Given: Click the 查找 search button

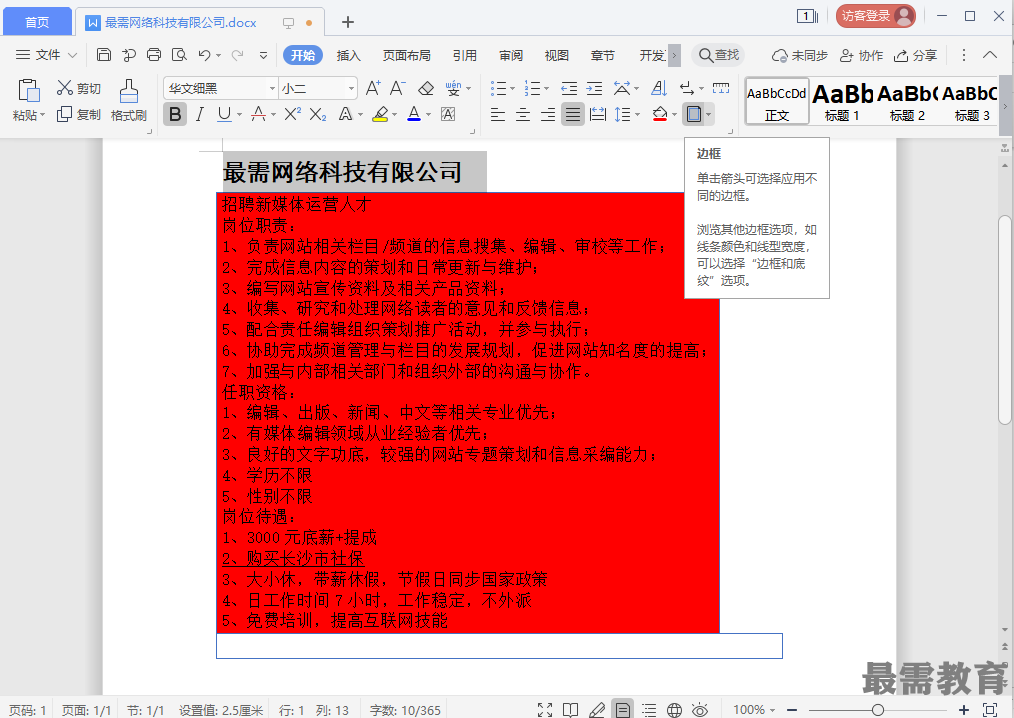Looking at the screenshot, I should pos(718,55).
